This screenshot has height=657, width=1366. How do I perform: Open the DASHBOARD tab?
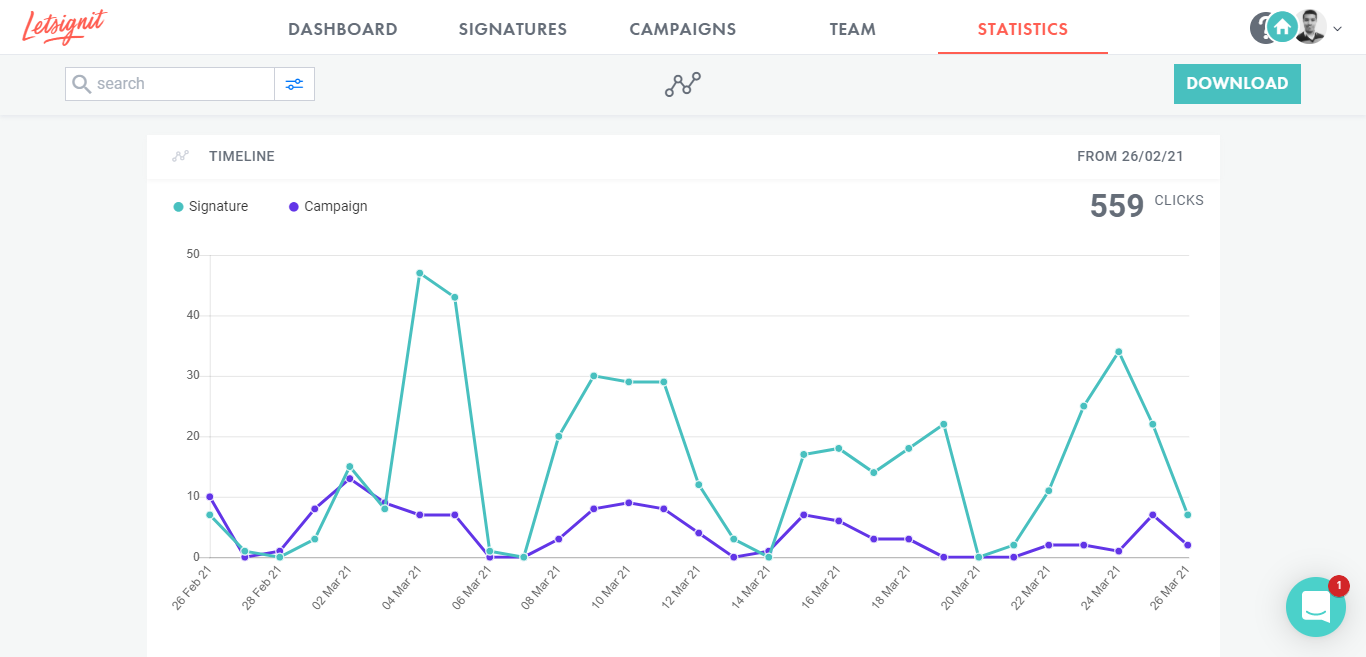point(343,29)
